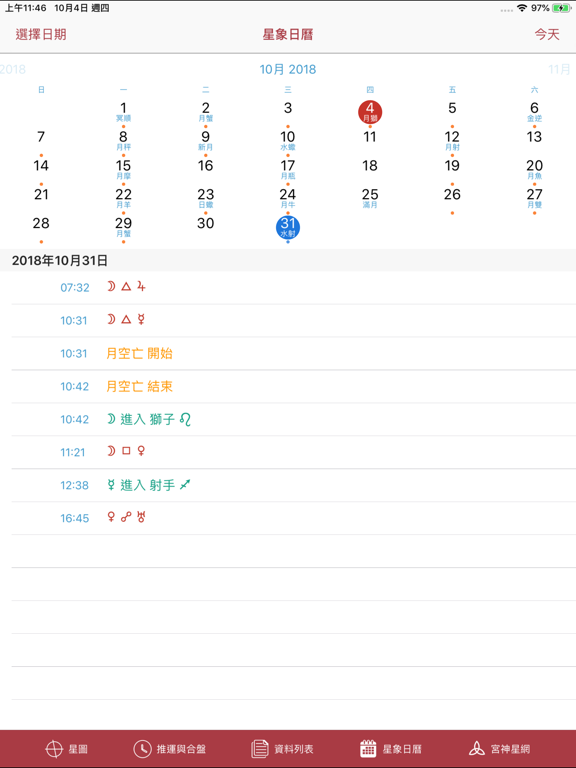Tap the battery icon in status bar
Screen dimensions: 576x768
click(561, 8)
